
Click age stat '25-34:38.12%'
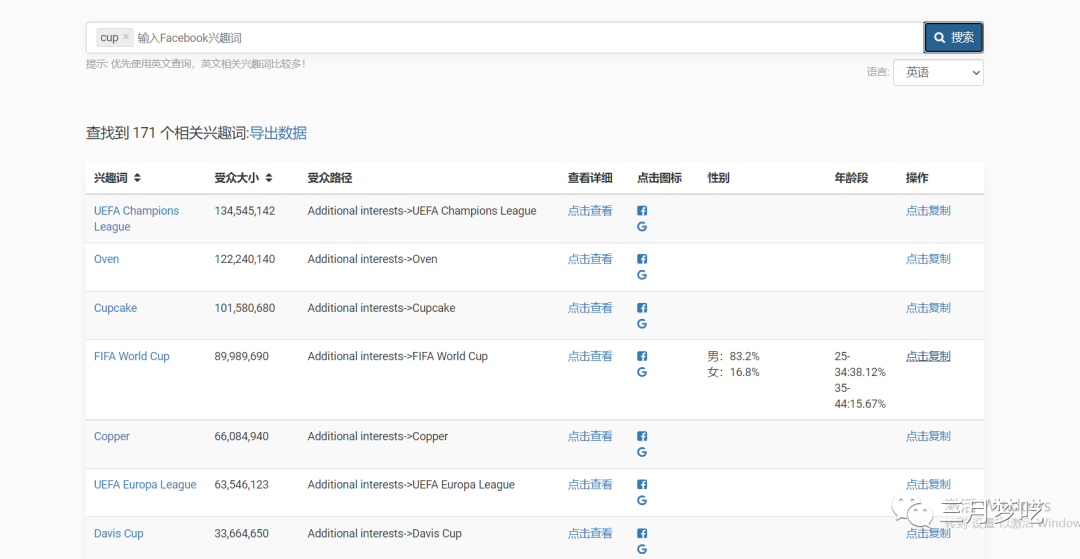coord(860,364)
